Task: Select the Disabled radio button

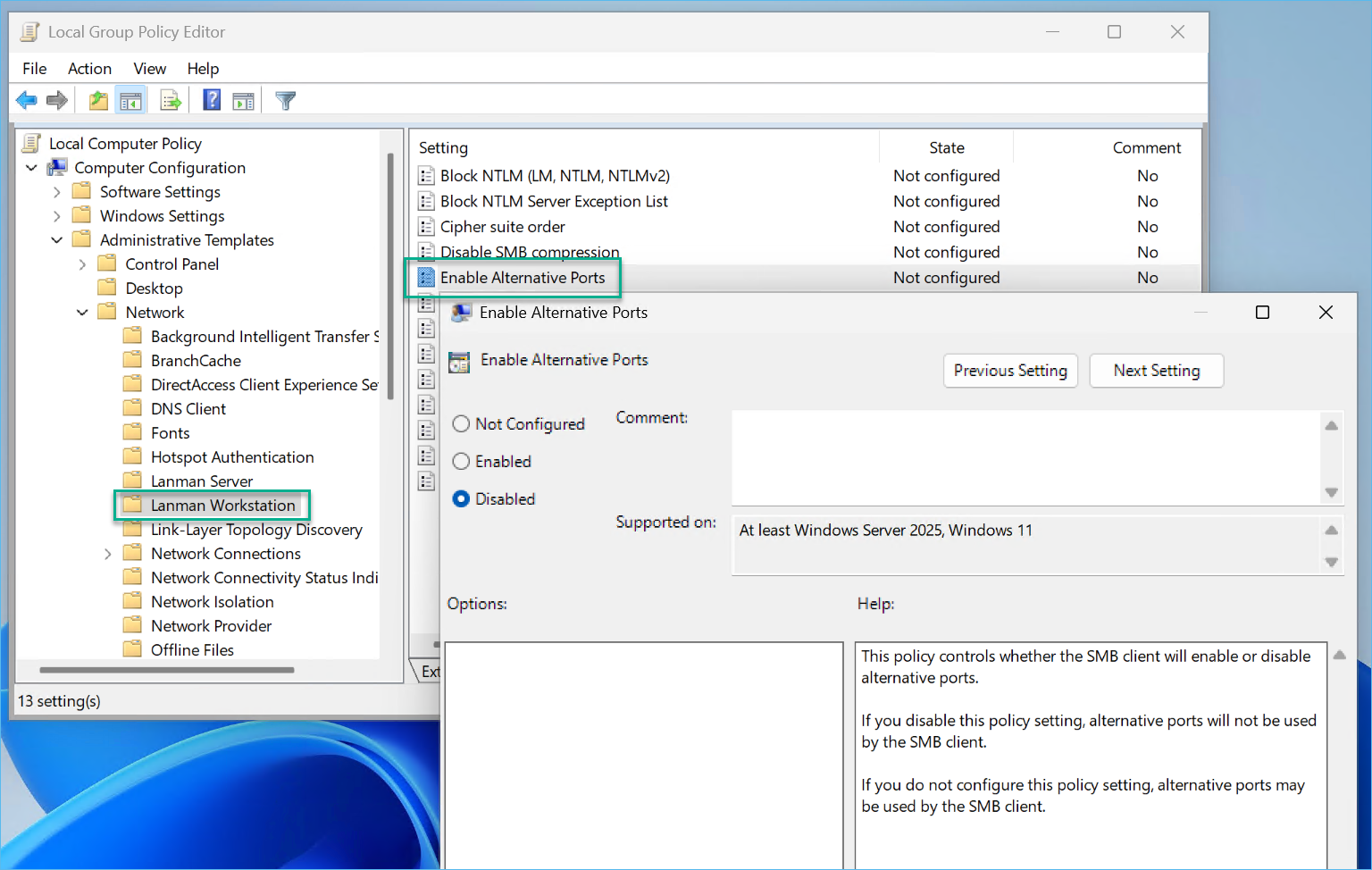Action: tap(461, 498)
